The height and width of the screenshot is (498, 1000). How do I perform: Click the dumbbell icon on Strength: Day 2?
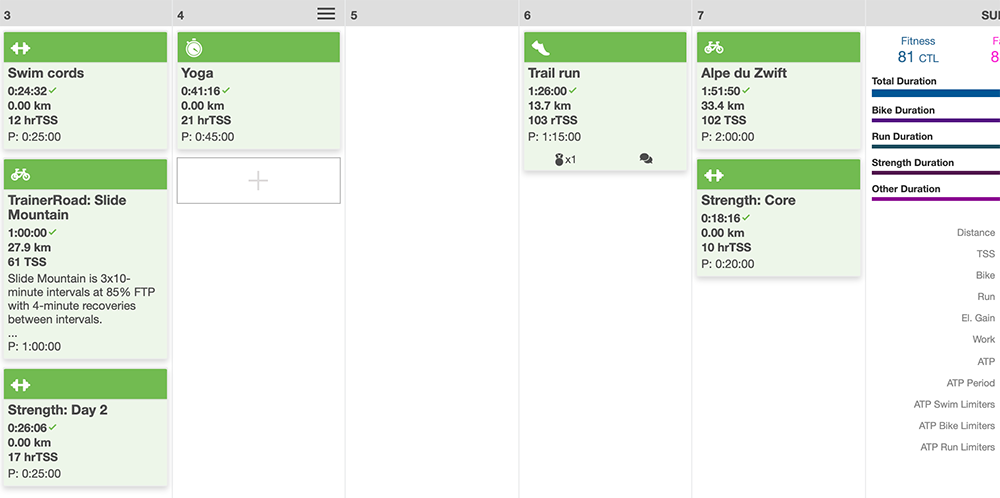coord(20,385)
